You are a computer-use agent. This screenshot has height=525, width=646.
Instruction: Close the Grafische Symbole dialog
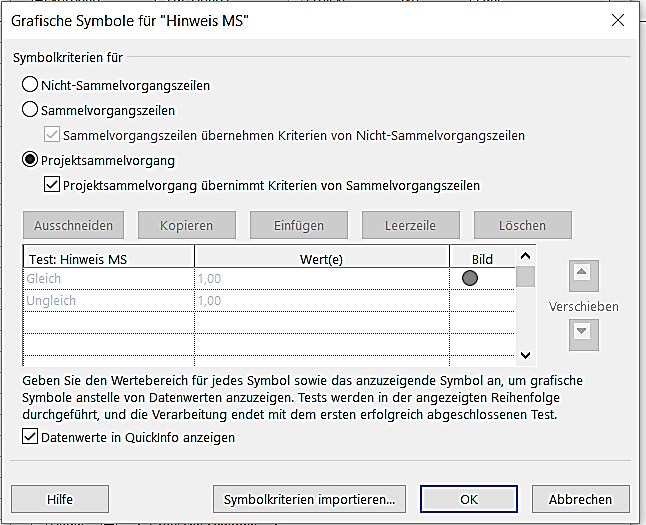[617, 21]
